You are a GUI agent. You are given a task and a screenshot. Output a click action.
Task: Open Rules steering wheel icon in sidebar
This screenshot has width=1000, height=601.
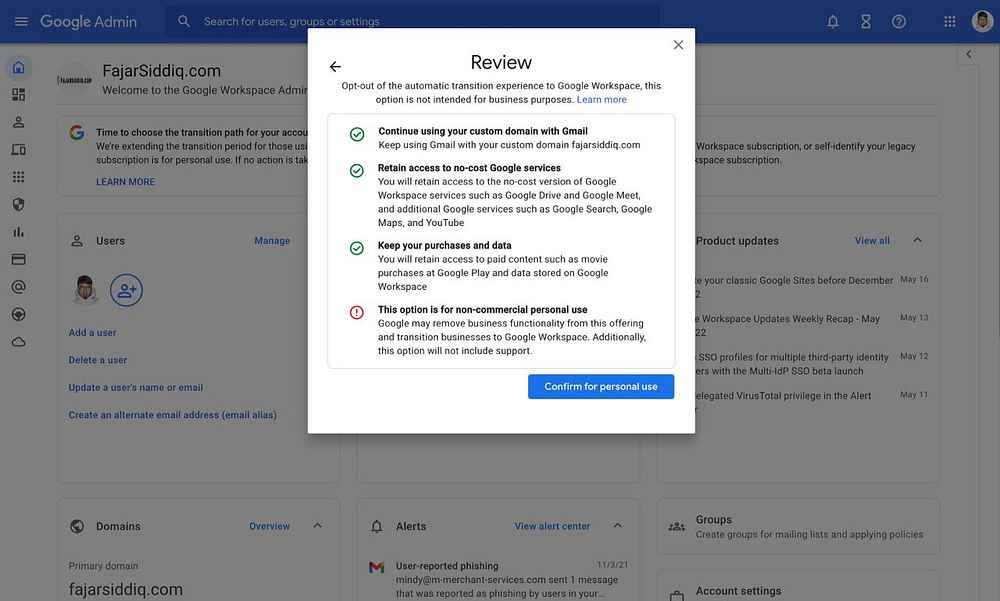[18, 314]
